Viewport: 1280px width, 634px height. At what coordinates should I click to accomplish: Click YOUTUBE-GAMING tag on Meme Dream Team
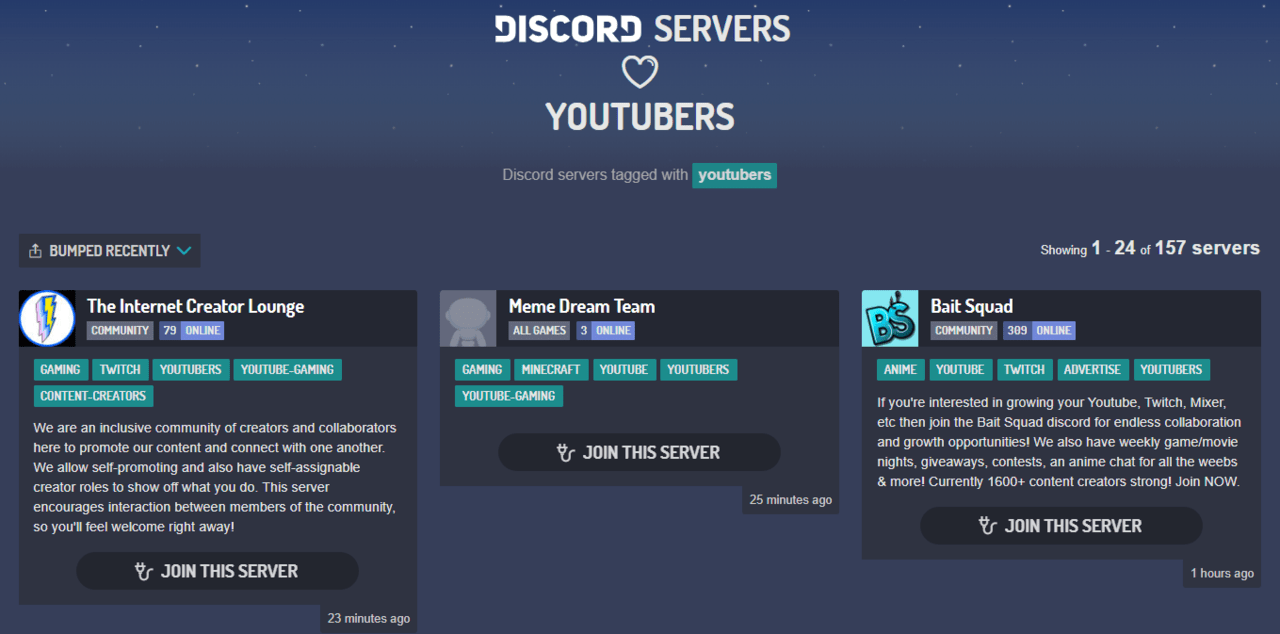pyautogui.click(x=509, y=396)
